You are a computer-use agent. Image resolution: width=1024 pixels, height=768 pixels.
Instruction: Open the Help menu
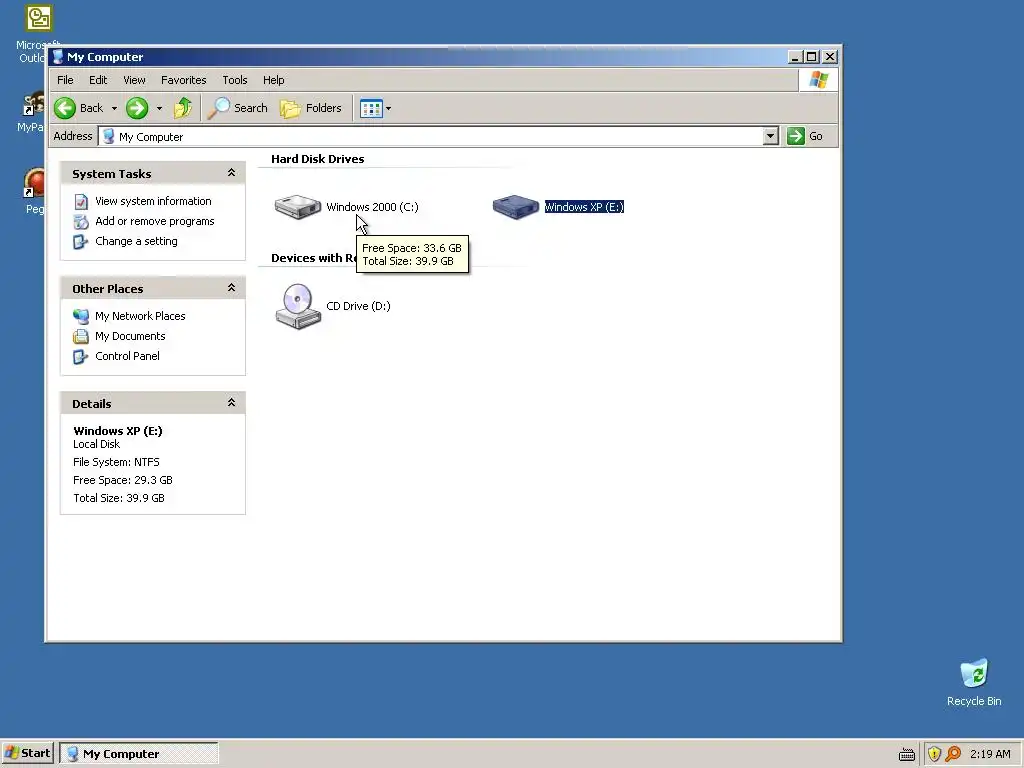pos(274,80)
